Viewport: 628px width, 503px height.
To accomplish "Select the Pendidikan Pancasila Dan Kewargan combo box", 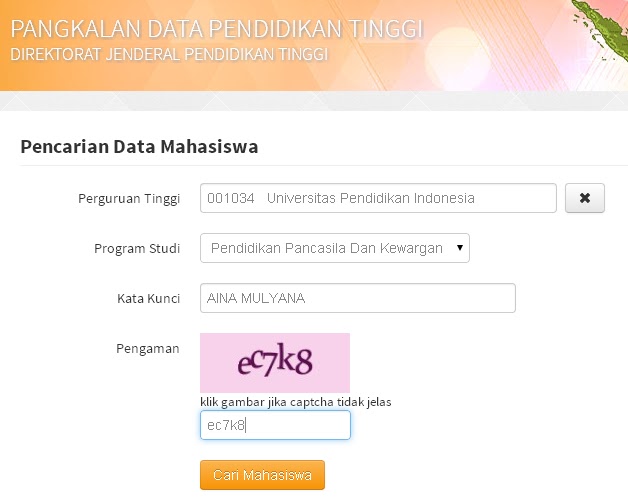I will 335,248.
